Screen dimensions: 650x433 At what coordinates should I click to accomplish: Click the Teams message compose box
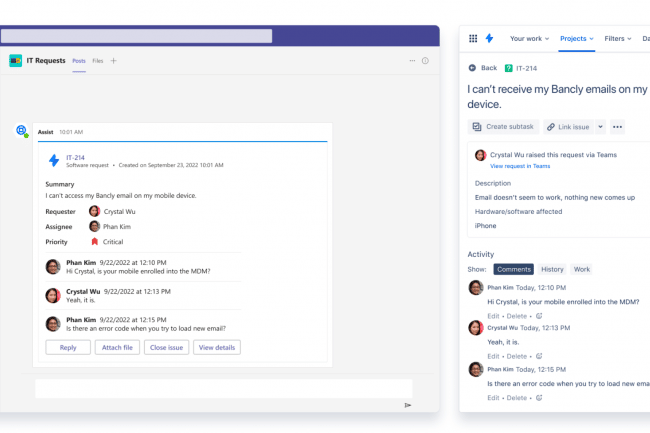click(x=224, y=389)
